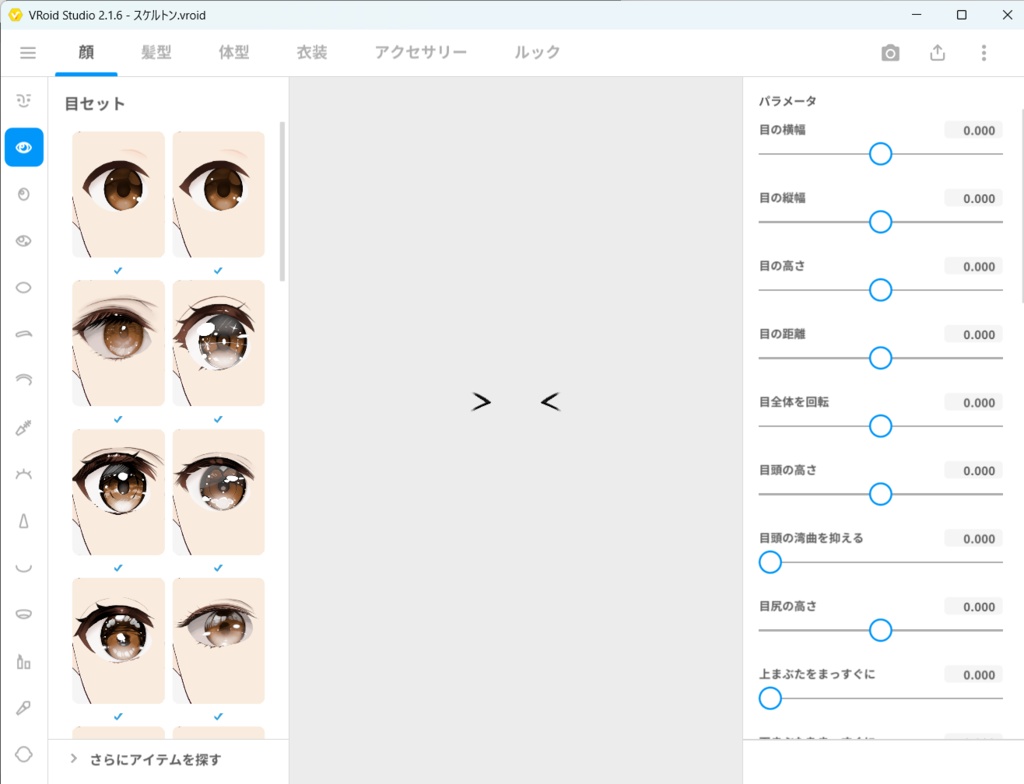Select fourth-row left eye set thumbnail
Image resolution: width=1024 pixels, height=784 pixels.
[118, 640]
